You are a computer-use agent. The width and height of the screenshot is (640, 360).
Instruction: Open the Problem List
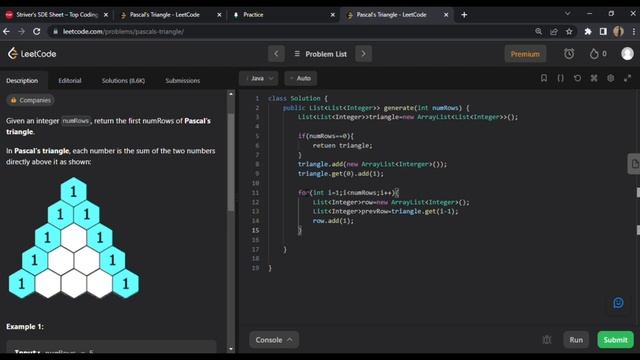[320, 54]
